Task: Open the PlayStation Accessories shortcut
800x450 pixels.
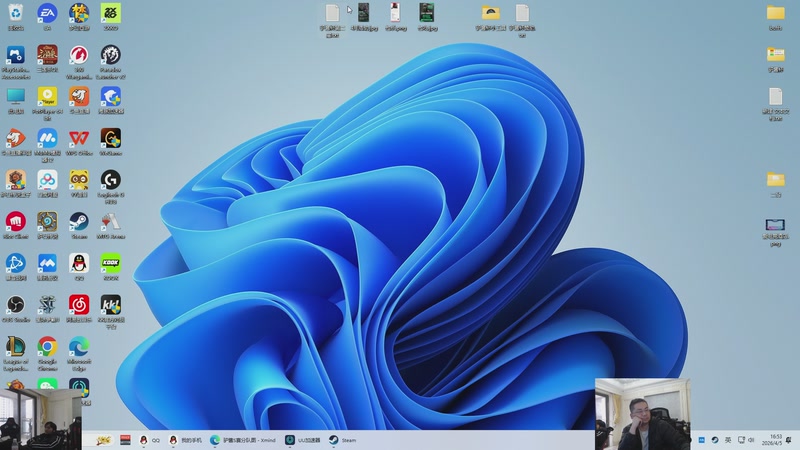Action: [x=16, y=55]
